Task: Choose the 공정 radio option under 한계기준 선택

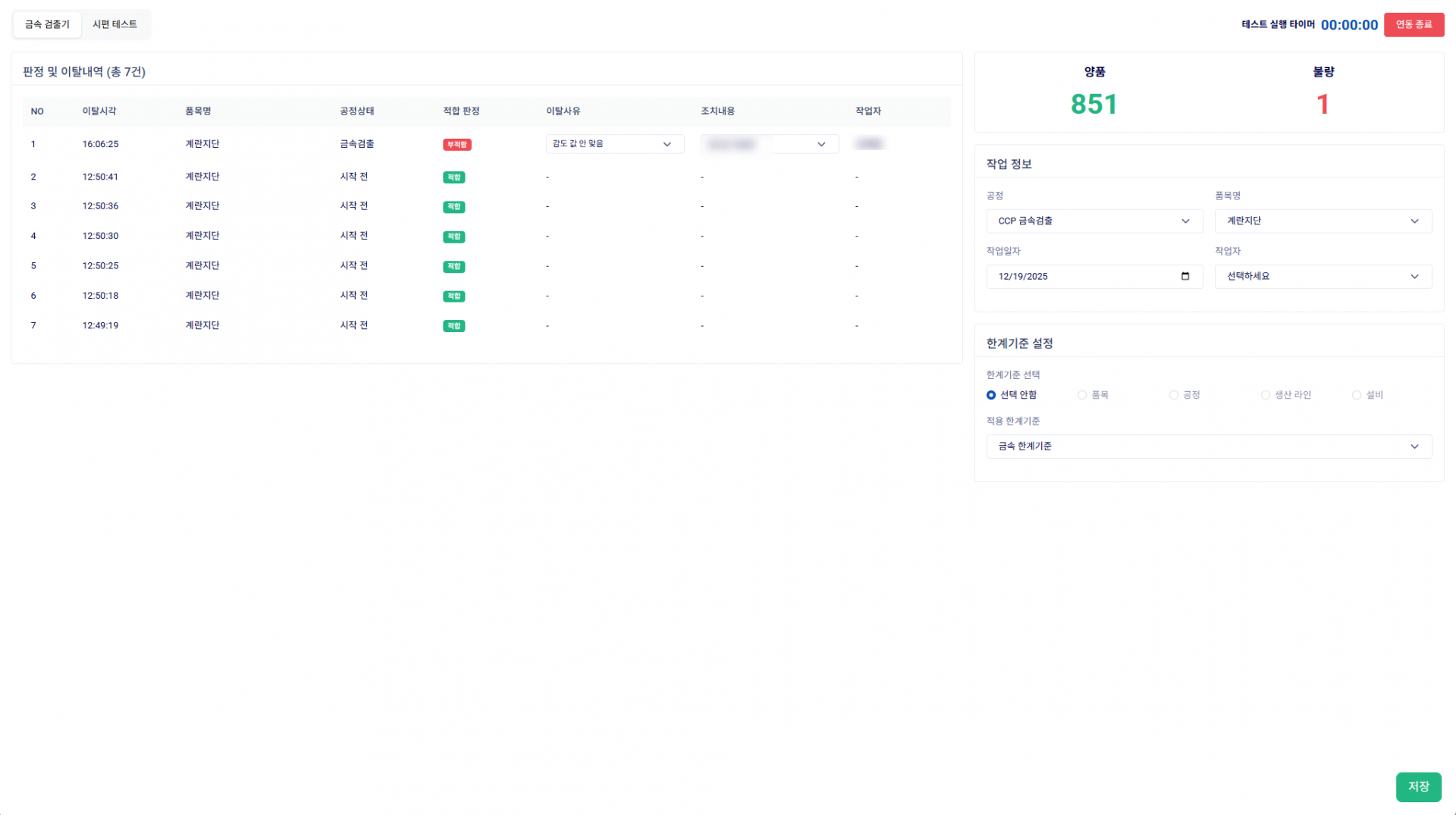Action: pos(1172,394)
